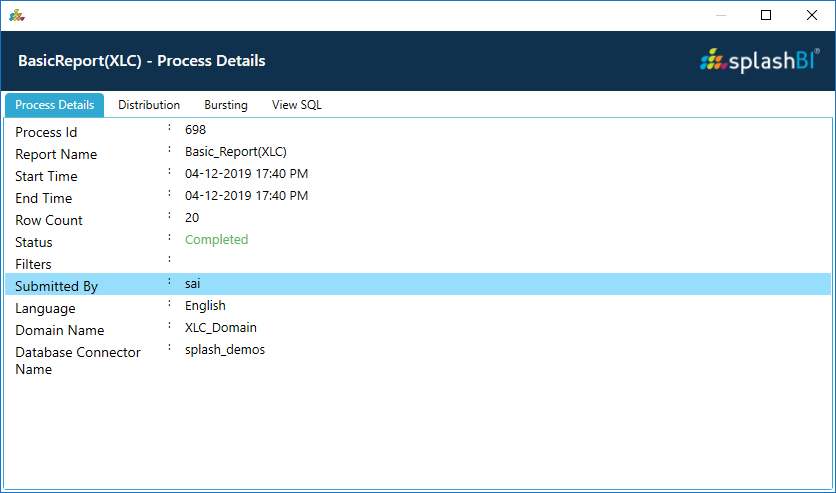Click the app icon in the title bar
The image size is (836, 493).
[17, 15]
